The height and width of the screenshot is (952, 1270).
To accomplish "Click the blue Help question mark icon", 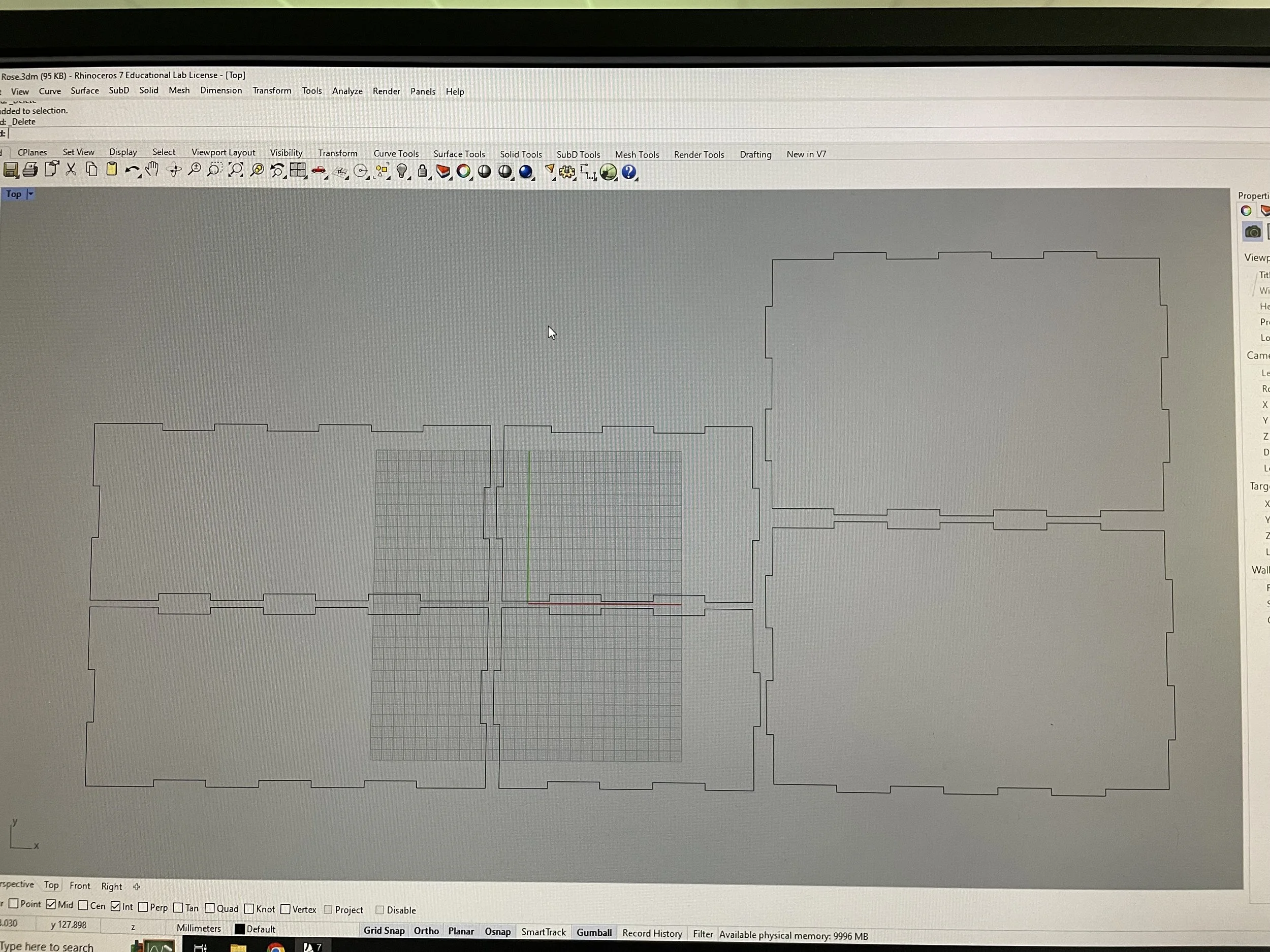I will coord(629,172).
